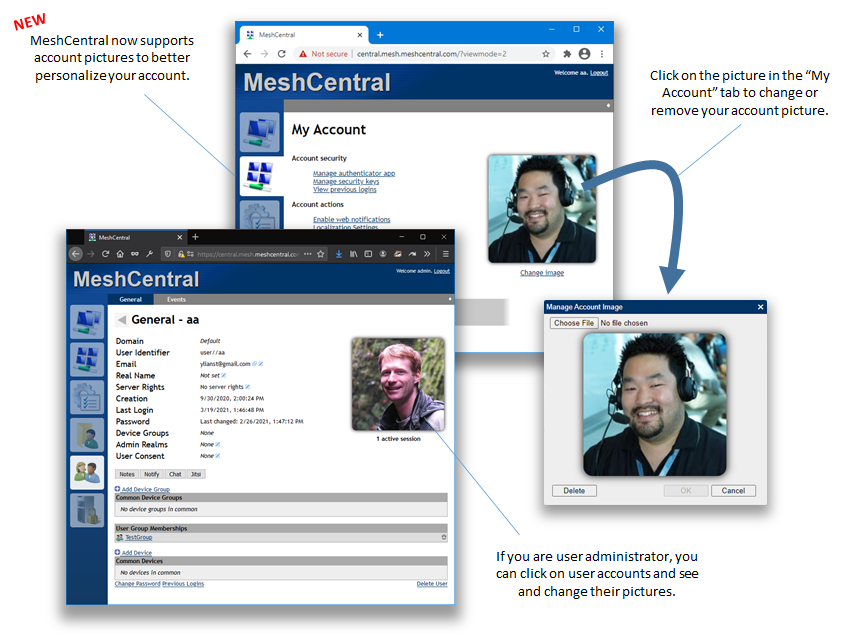
Task: Open My Files icon in Firefox sidebar
Action: (x=87, y=434)
